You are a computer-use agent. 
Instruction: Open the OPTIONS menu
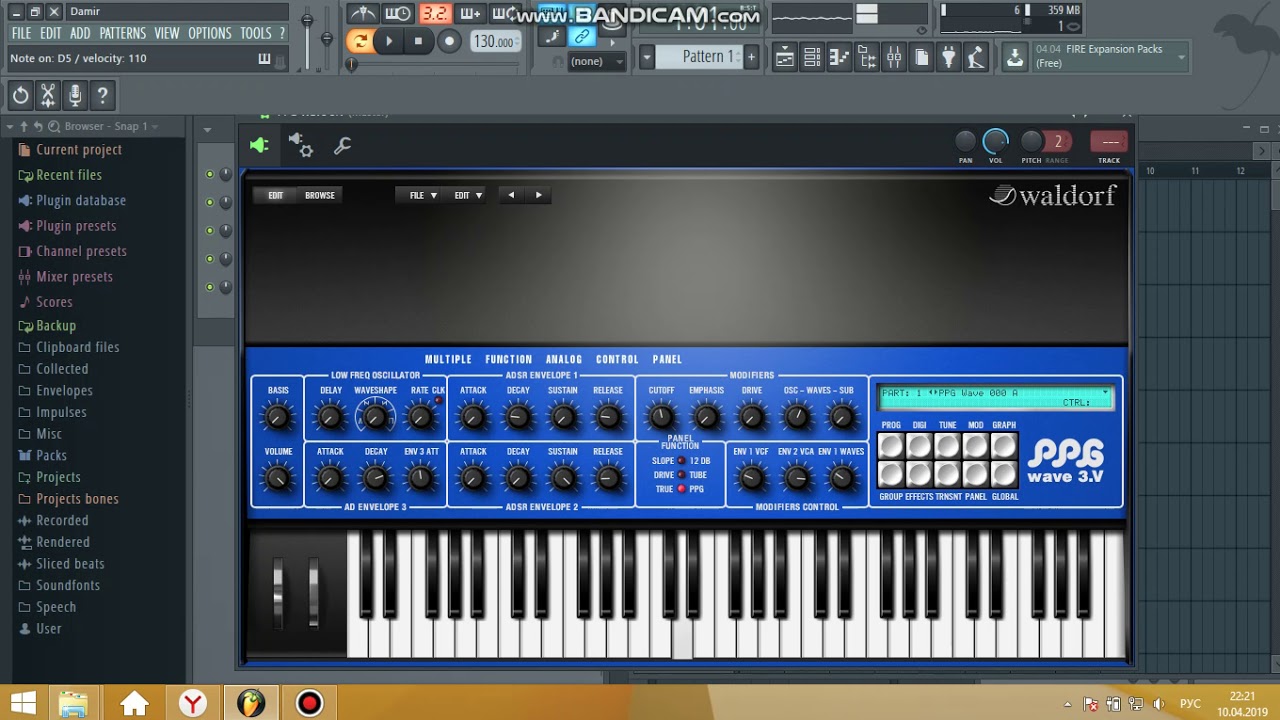point(210,33)
